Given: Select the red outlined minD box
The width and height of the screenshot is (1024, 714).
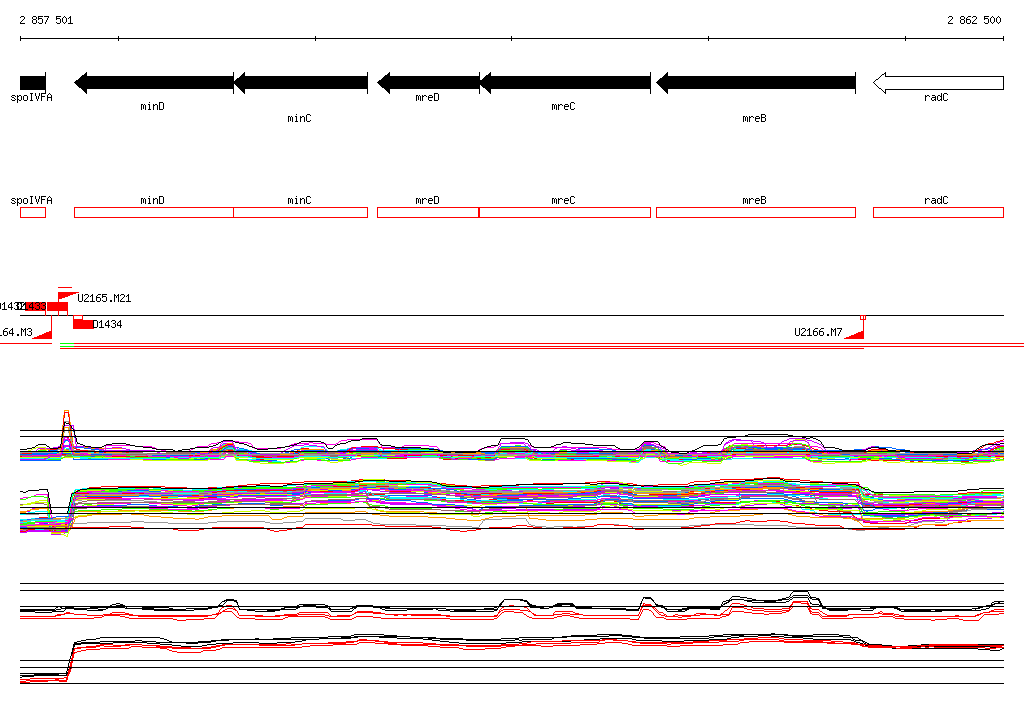Looking at the screenshot, I should click(x=154, y=212).
